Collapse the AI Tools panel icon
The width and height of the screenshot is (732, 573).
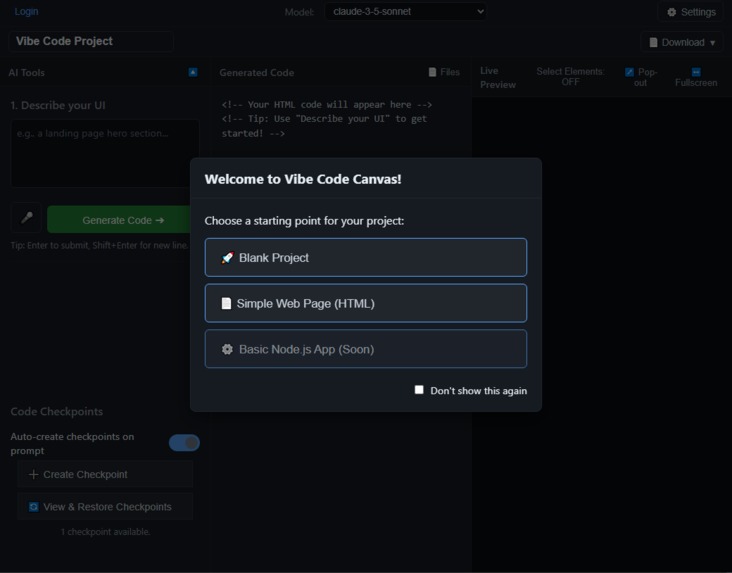click(x=193, y=72)
